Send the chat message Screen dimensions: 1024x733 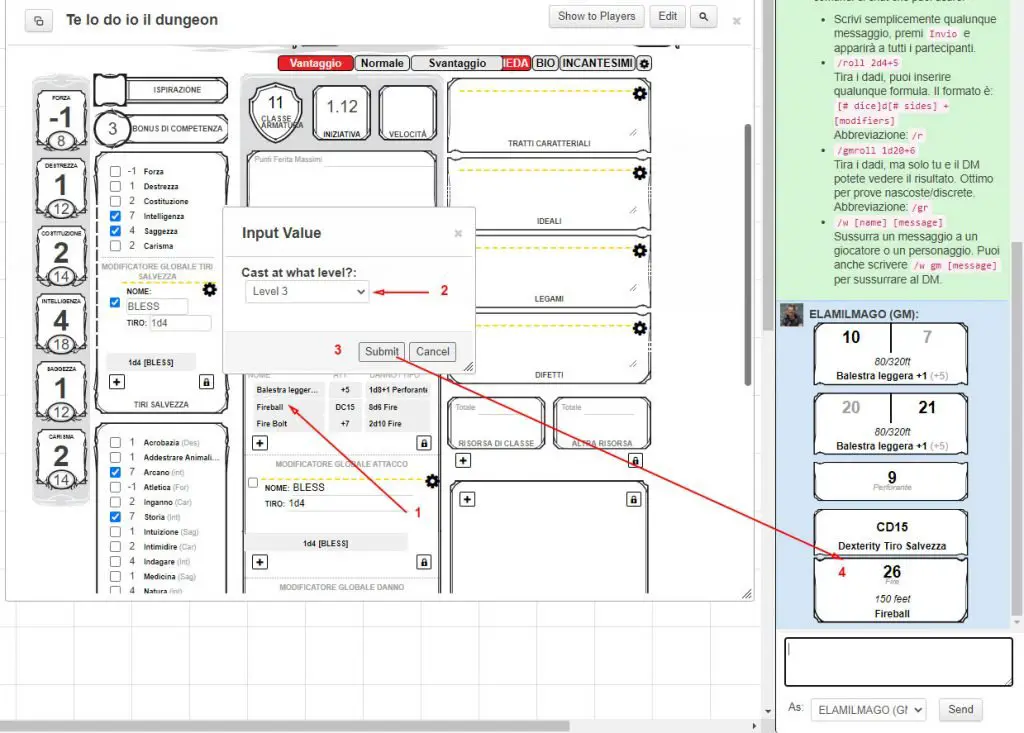tap(961, 709)
